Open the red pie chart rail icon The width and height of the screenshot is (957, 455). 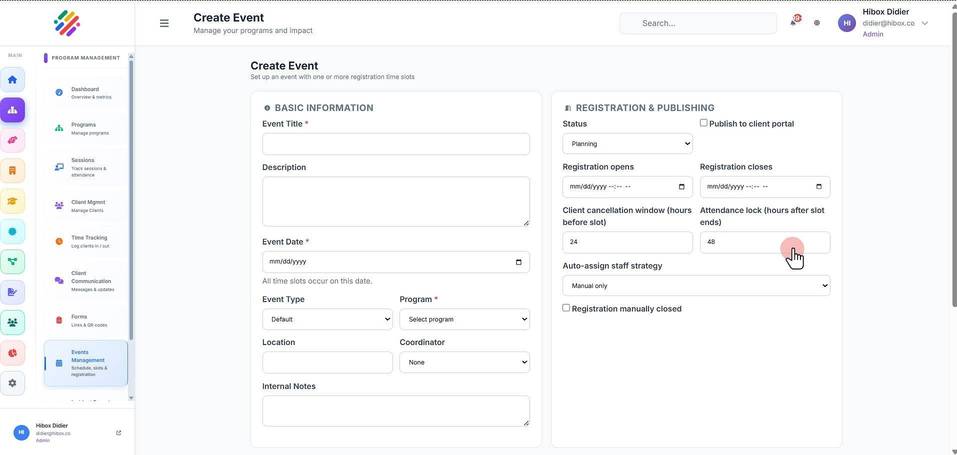pos(12,352)
